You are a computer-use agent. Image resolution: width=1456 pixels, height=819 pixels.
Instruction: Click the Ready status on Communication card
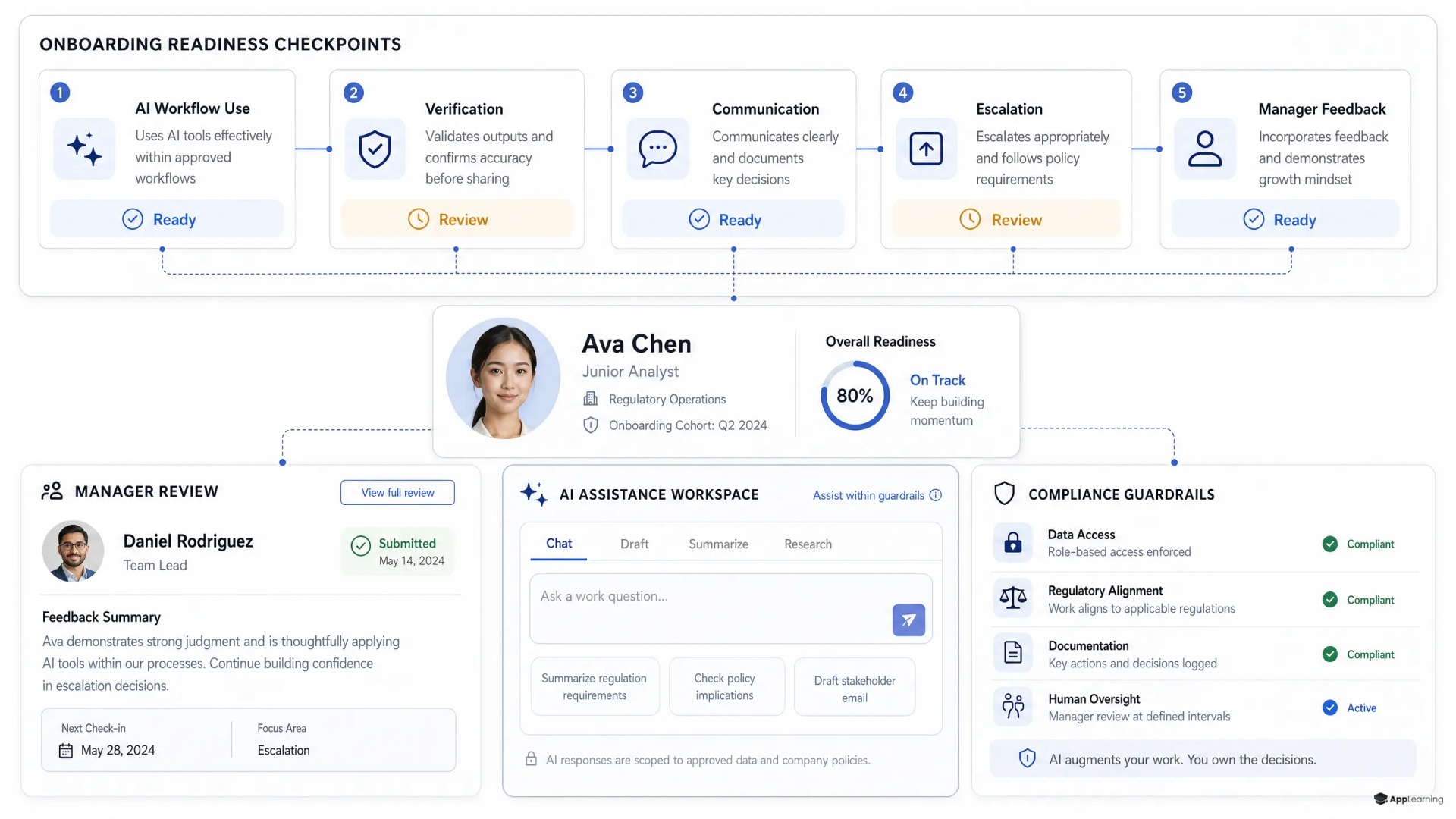tap(733, 219)
